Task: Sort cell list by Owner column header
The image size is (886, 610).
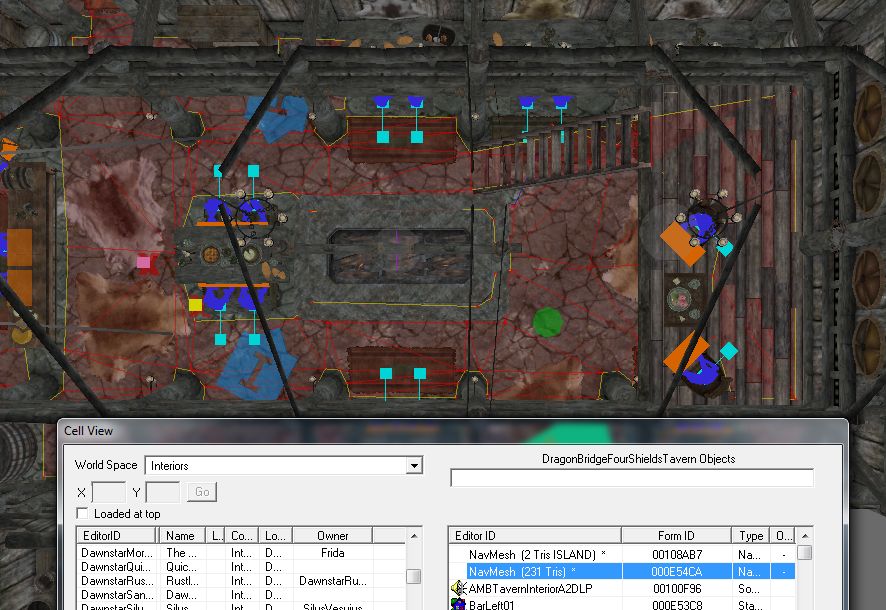Action: (332, 535)
